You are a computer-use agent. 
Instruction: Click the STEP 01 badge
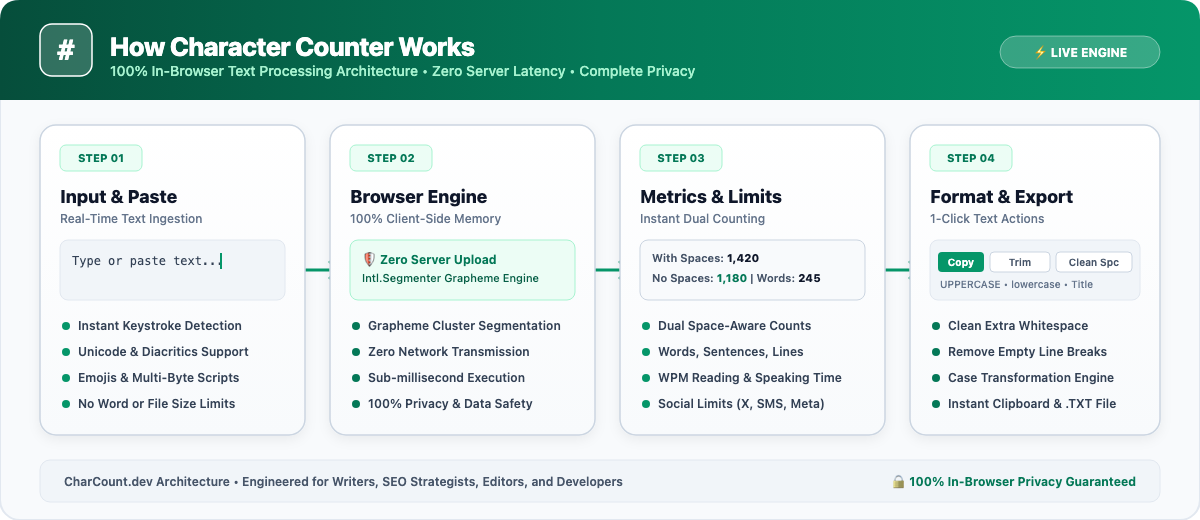tap(101, 158)
